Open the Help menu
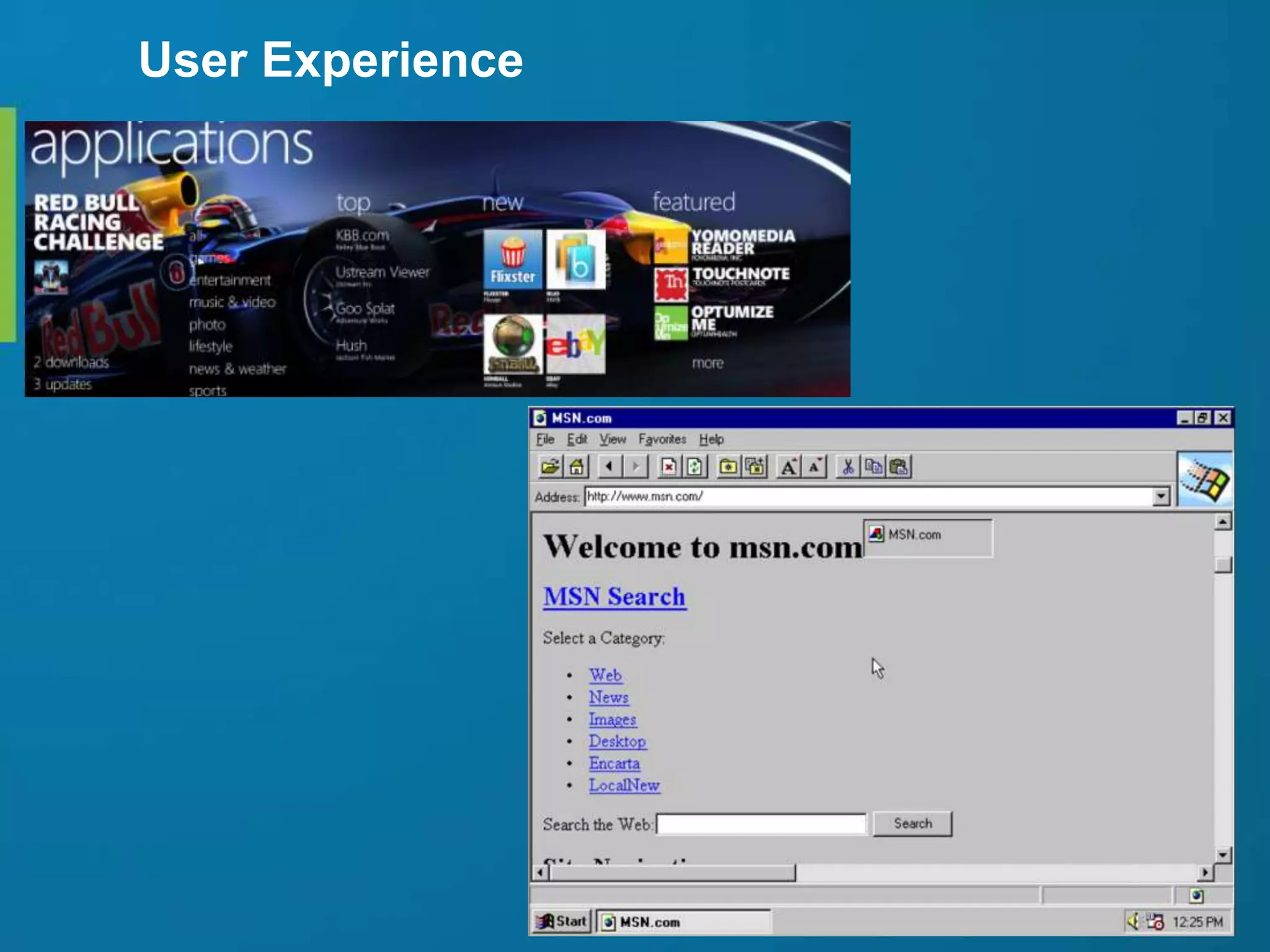The image size is (1270, 952). (x=711, y=439)
